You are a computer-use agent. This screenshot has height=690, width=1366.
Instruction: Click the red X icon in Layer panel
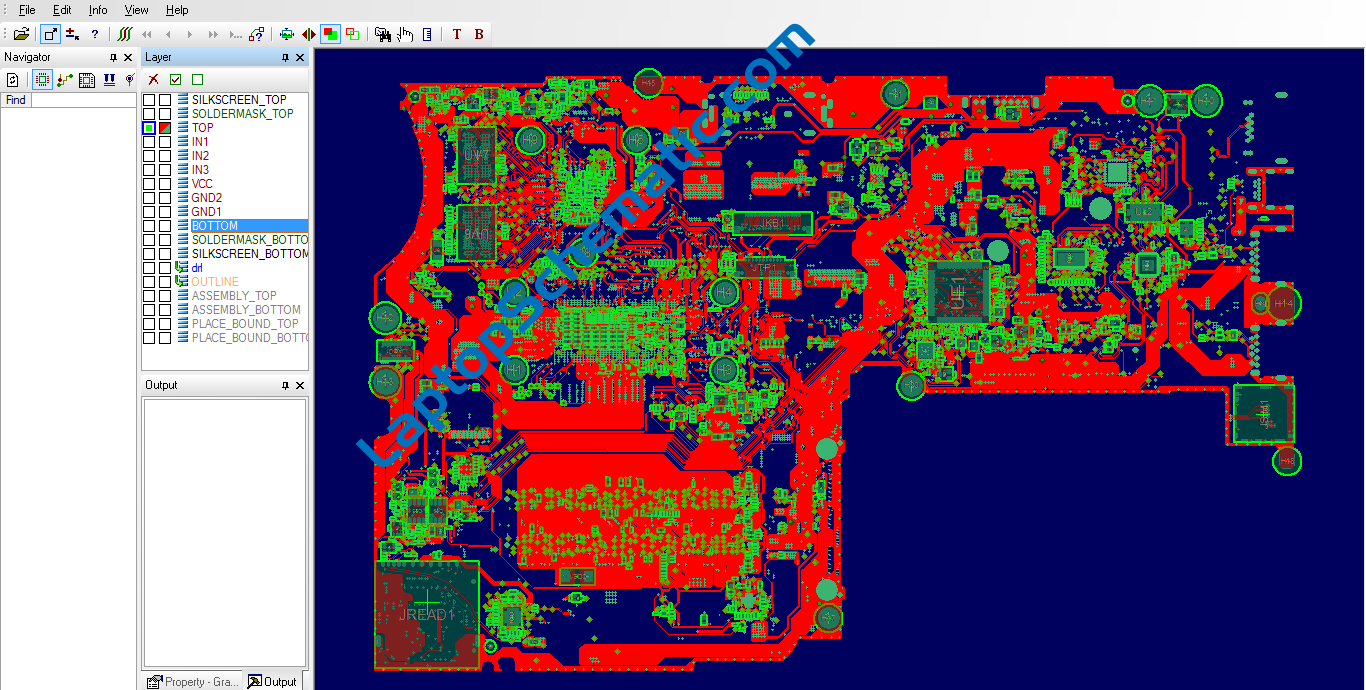coord(153,79)
